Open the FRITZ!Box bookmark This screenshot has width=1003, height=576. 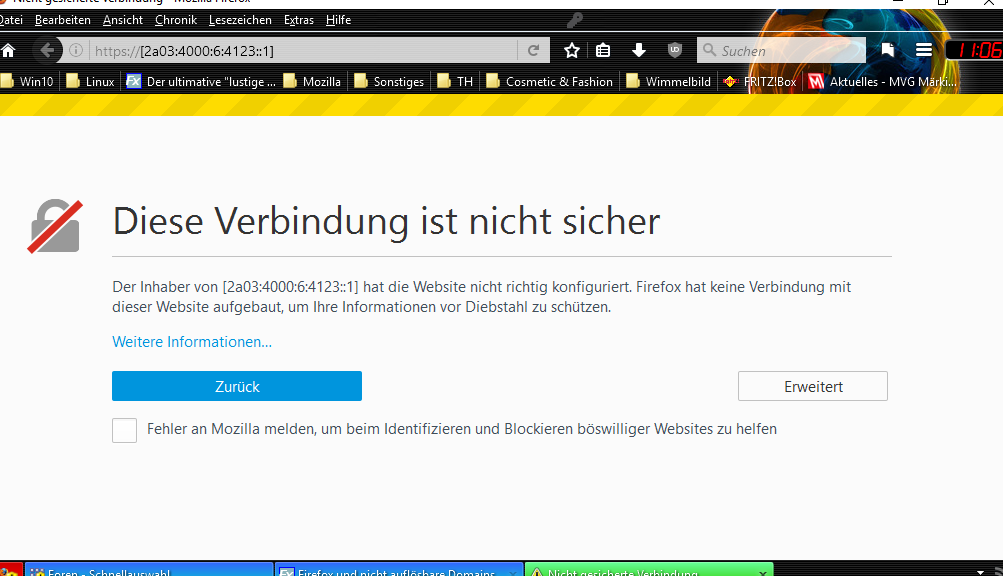760,81
